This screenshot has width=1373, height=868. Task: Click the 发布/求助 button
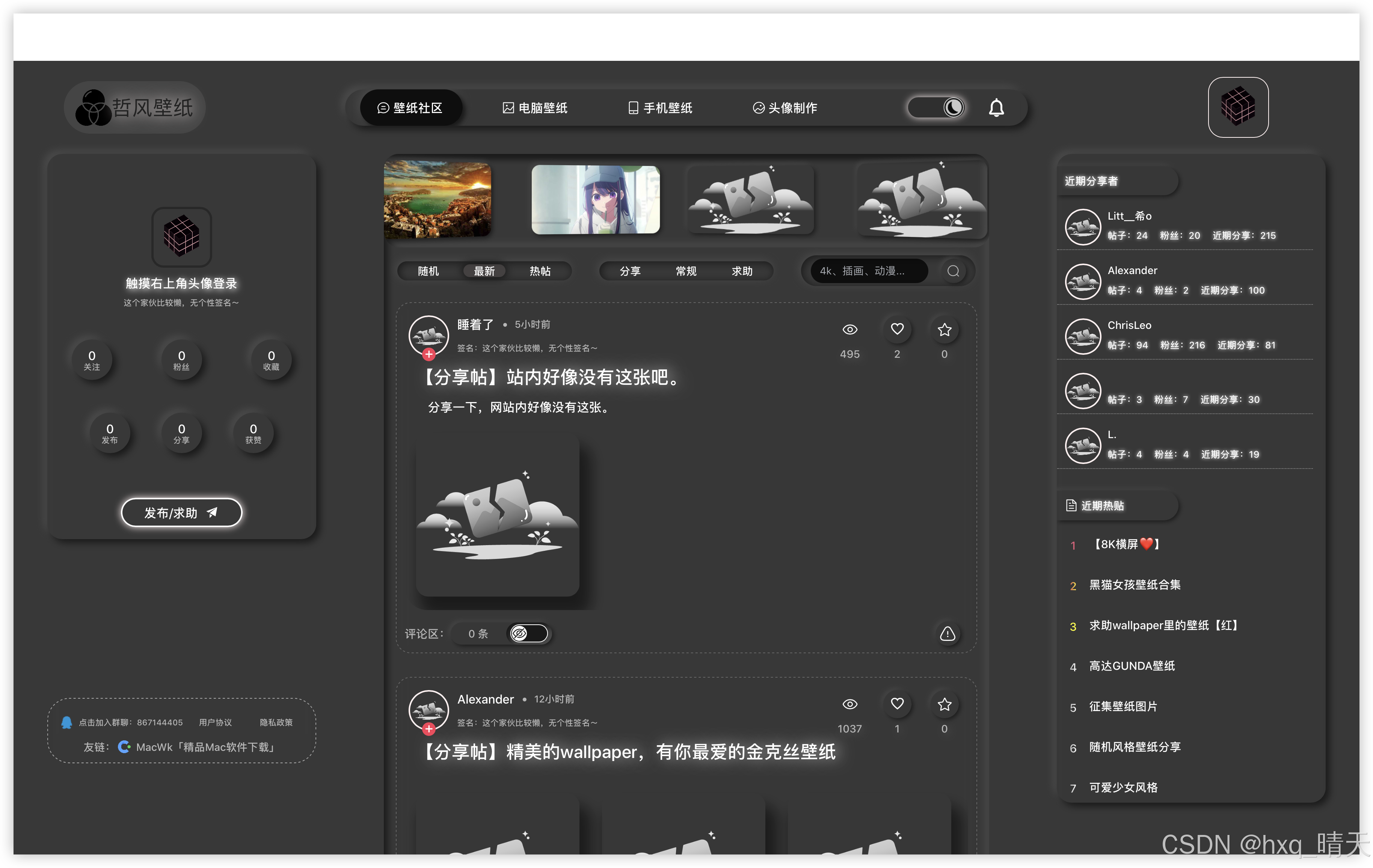point(181,512)
